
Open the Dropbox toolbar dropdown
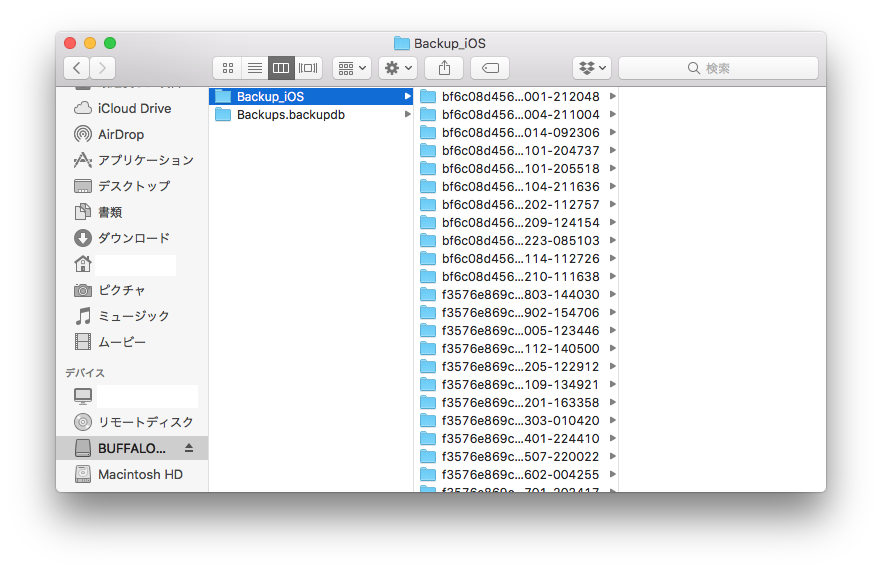[x=591, y=68]
